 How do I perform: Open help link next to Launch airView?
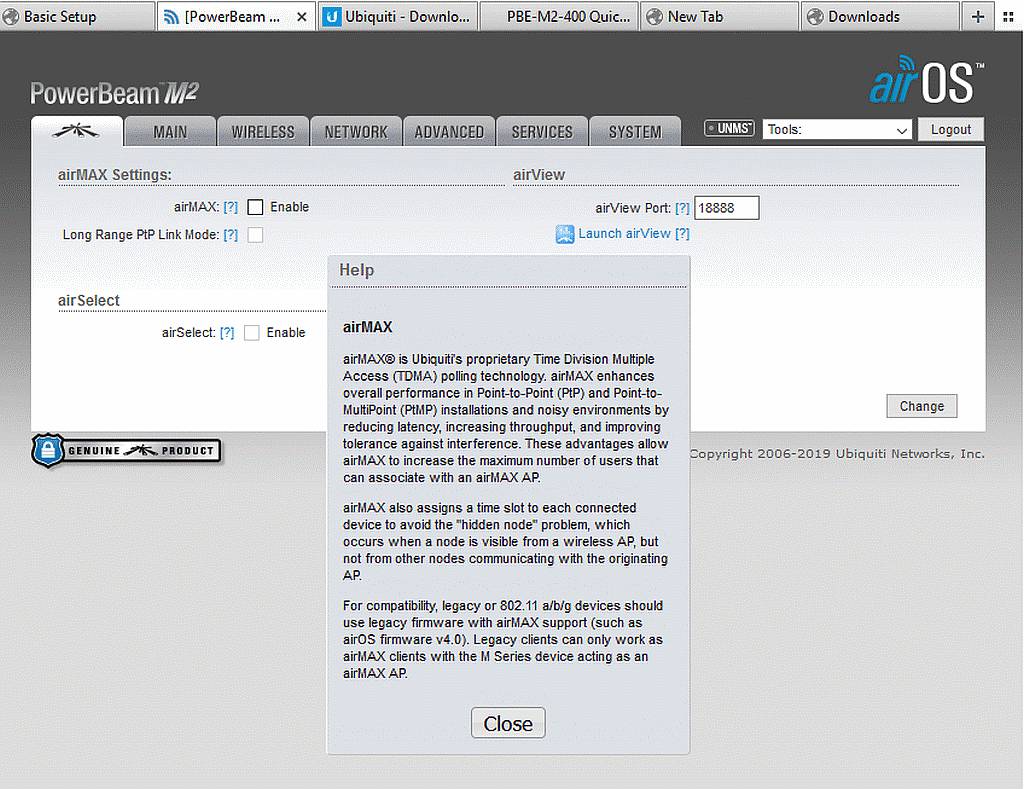pos(682,233)
